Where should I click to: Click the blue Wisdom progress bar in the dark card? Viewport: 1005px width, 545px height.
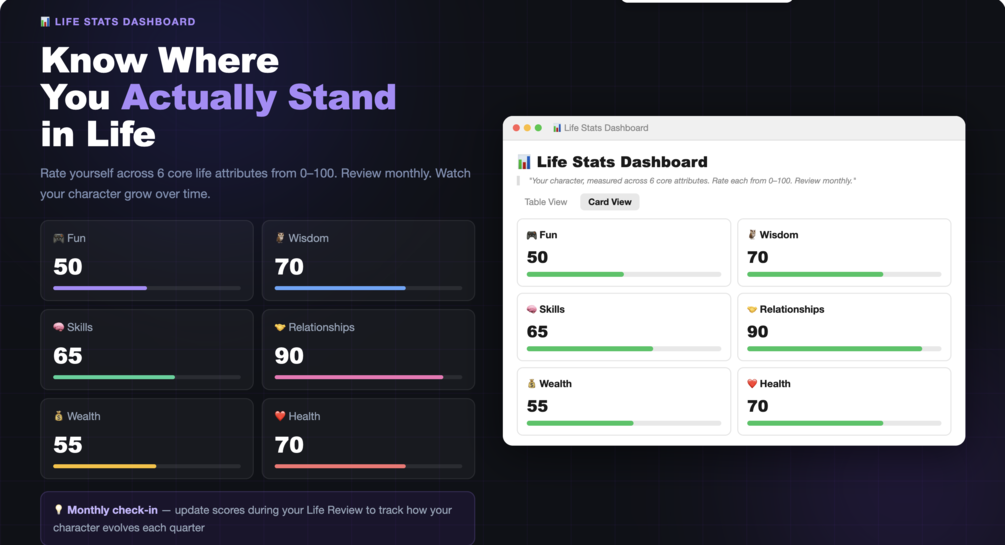coord(340,288)
